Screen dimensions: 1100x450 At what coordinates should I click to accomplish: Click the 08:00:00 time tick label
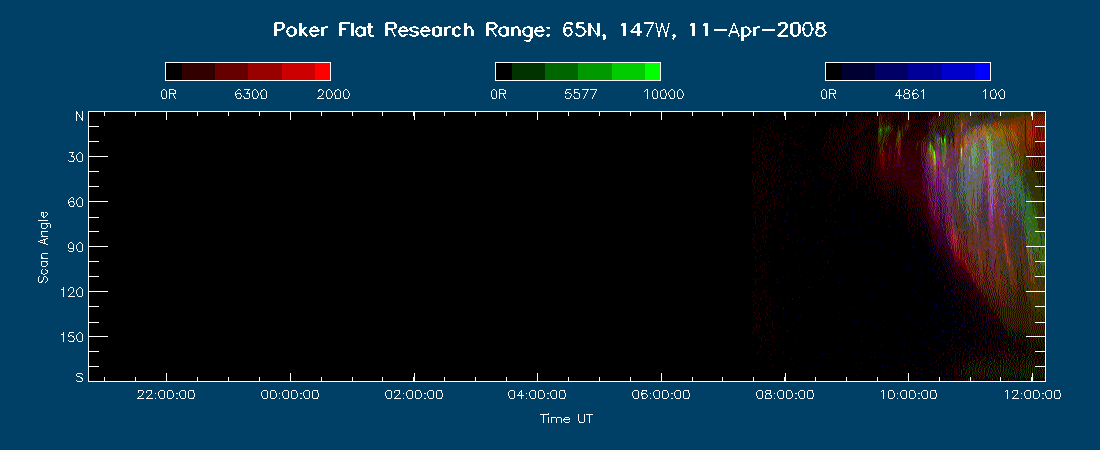pyautogui.click(x=784, y=395)
